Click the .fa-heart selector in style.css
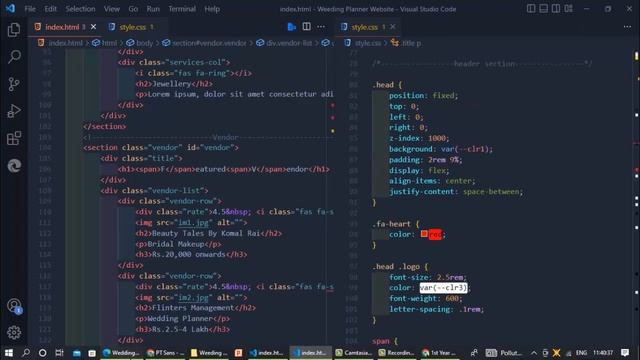The height and width of the screenshot is (360, 640). tap(391, 224)
